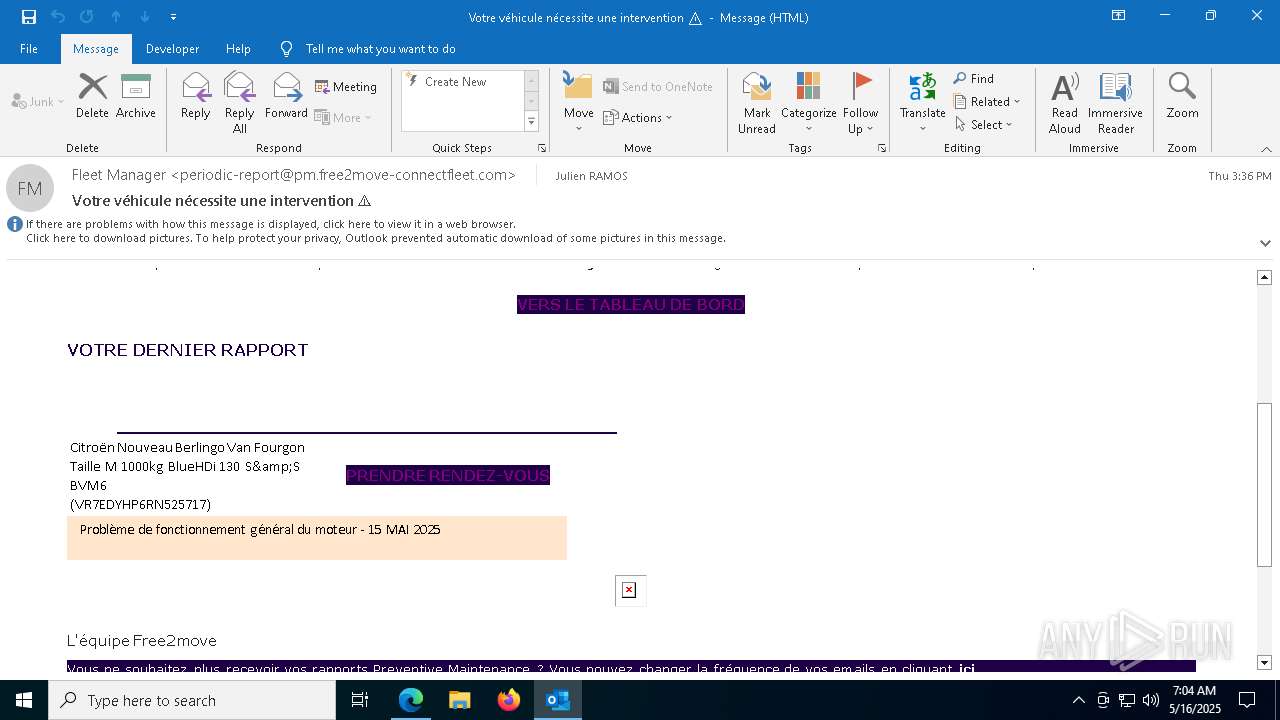Launch Microsoft Edge from taskbar
Image resolution: width=1280 pixels, height=720 pixels.
(411, 700)
